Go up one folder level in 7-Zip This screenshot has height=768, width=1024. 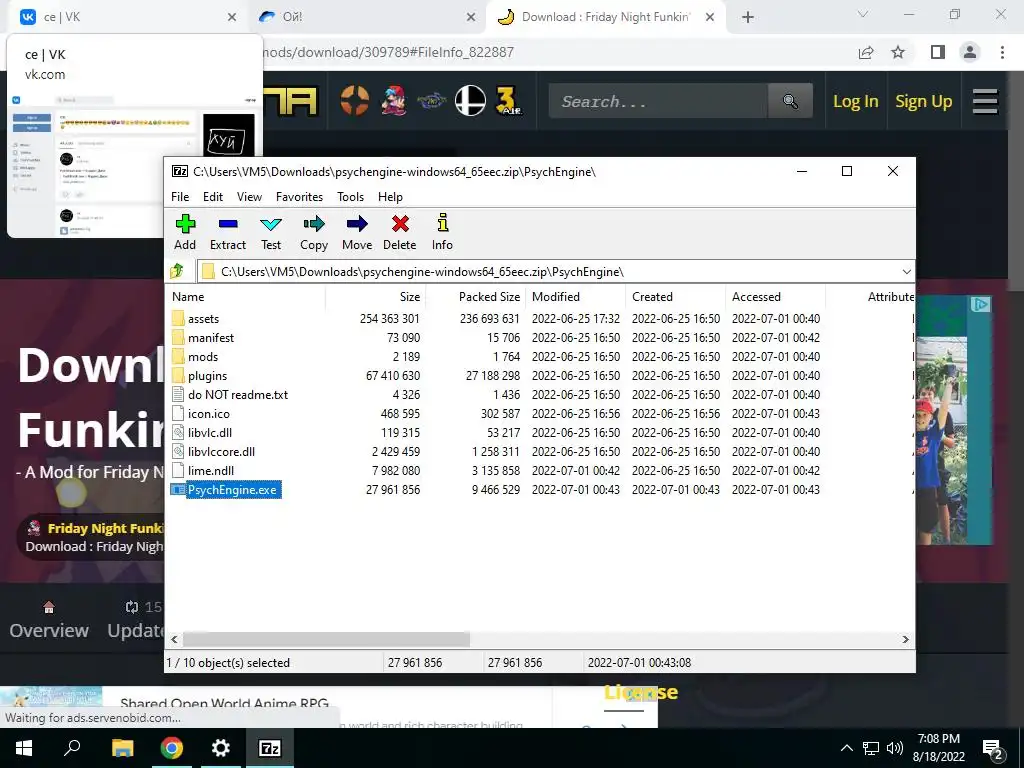pyautogui.click(x=177, y=271)
